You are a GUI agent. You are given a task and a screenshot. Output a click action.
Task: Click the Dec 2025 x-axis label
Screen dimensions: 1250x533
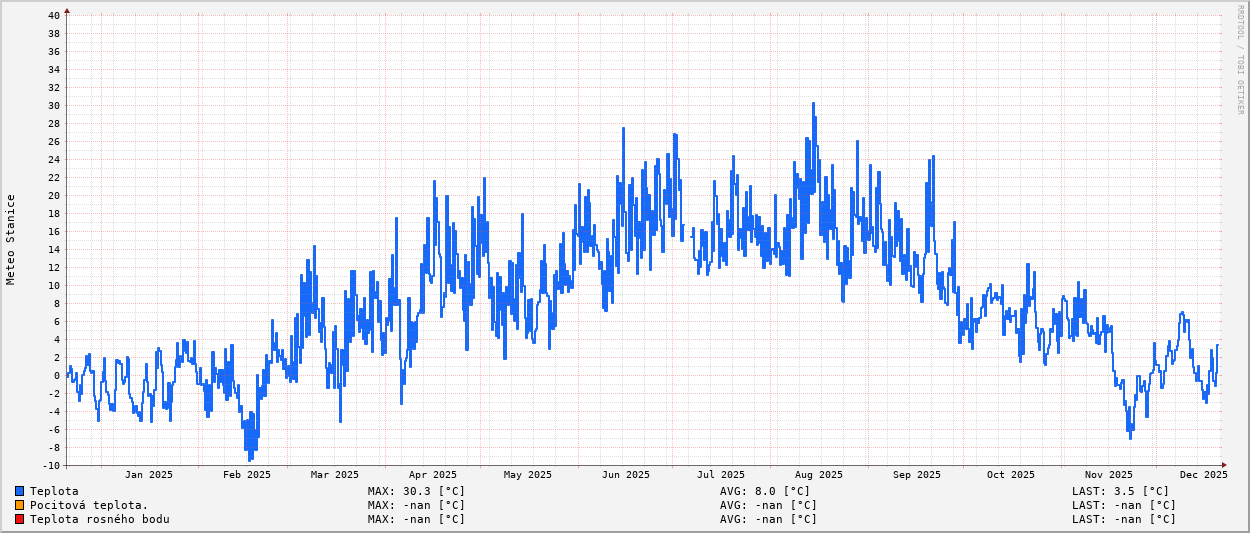click(1202, 475)
